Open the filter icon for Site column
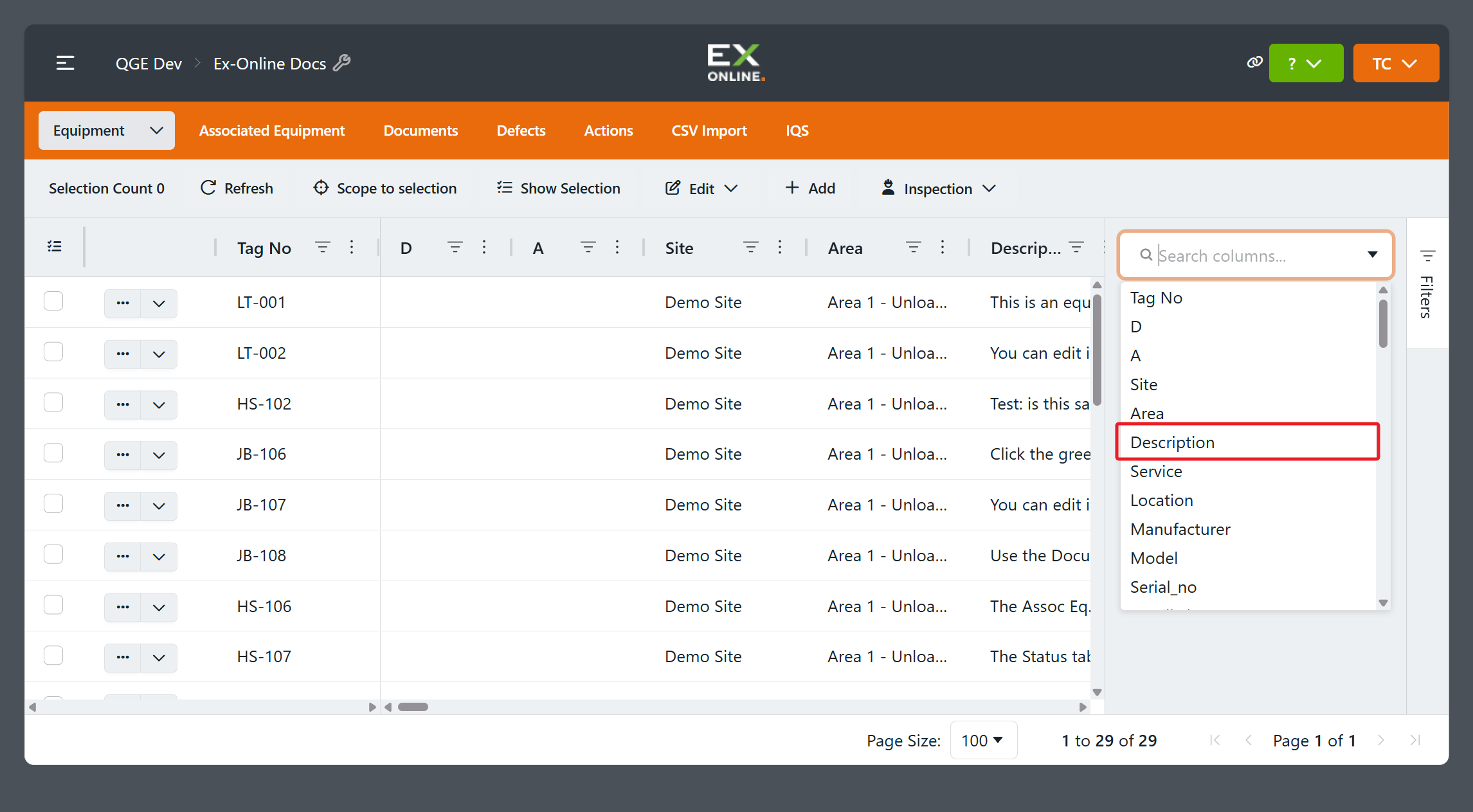The image size is (1473, 812). point(751,248)
